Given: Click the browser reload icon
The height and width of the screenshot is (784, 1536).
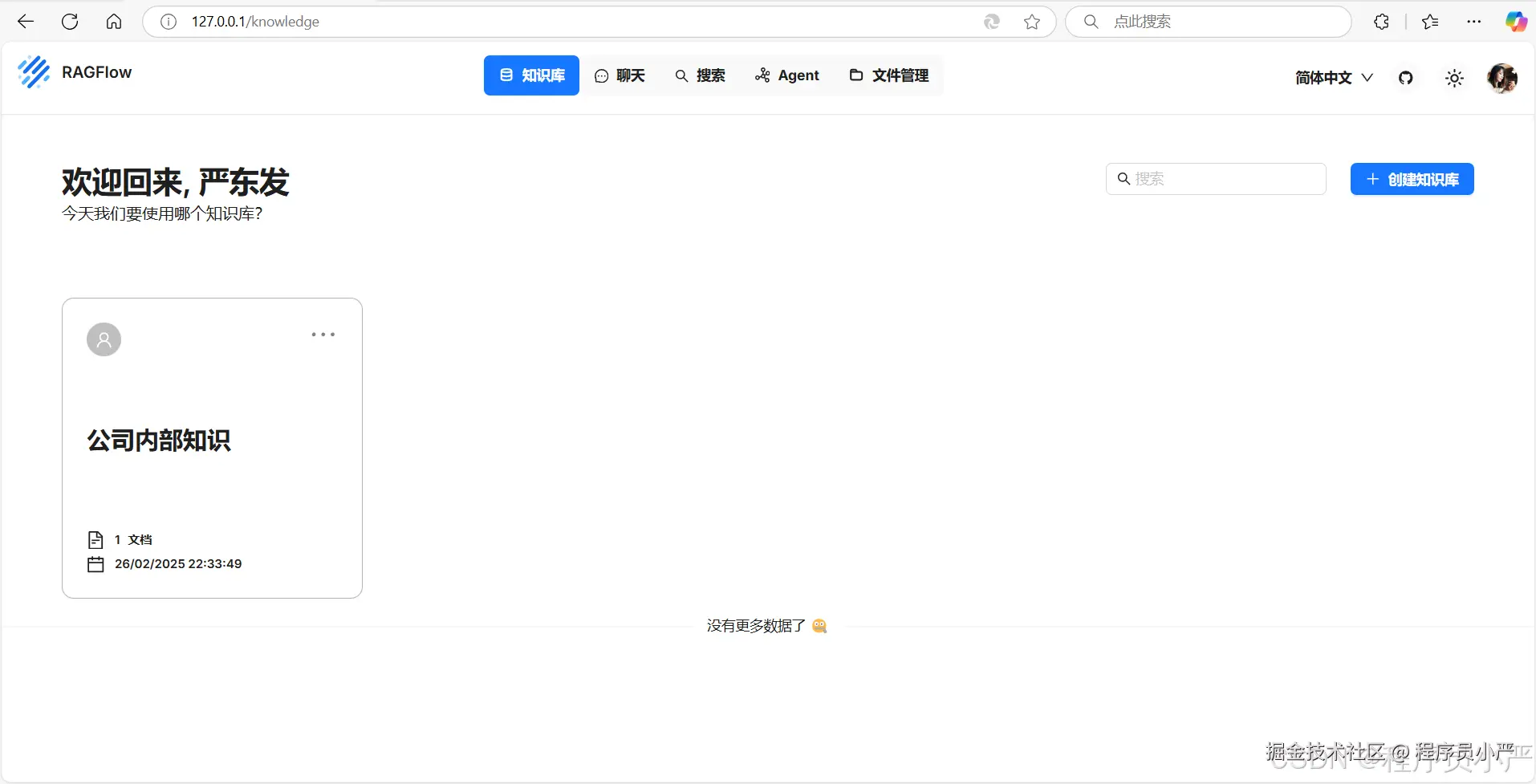Looking at the screenshot, I should click(x=70, y=22).
